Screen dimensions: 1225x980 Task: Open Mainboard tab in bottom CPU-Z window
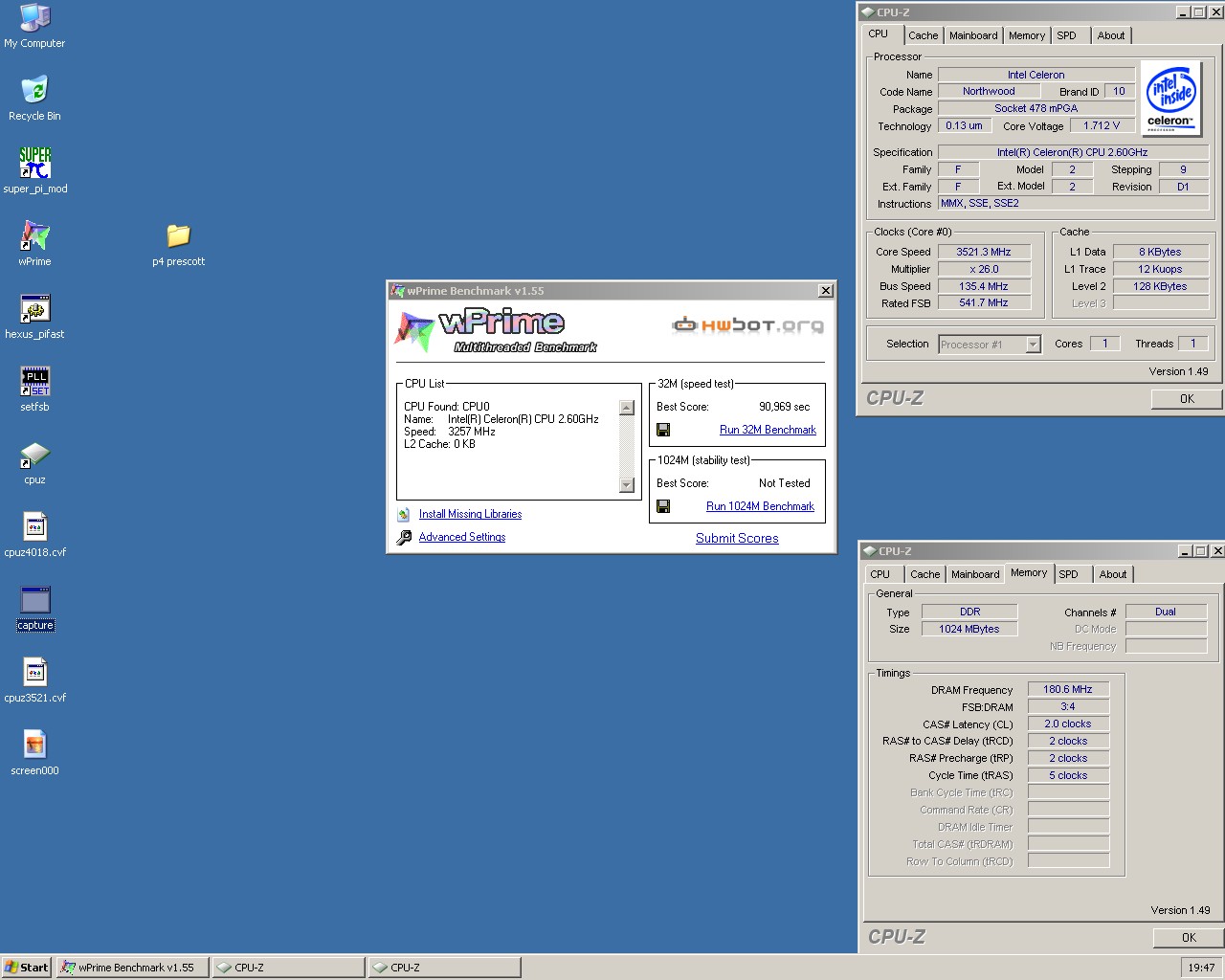(975, 574)
